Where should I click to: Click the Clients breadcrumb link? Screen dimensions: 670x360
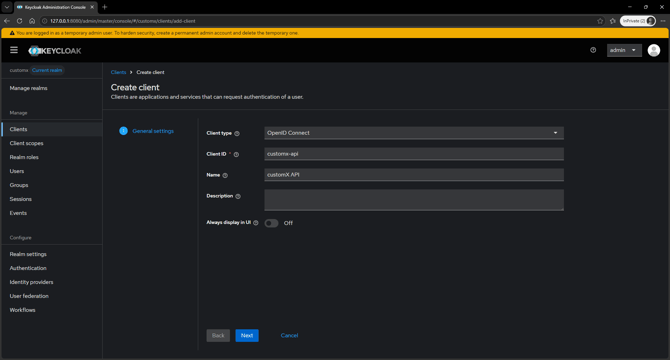(118, 72)
